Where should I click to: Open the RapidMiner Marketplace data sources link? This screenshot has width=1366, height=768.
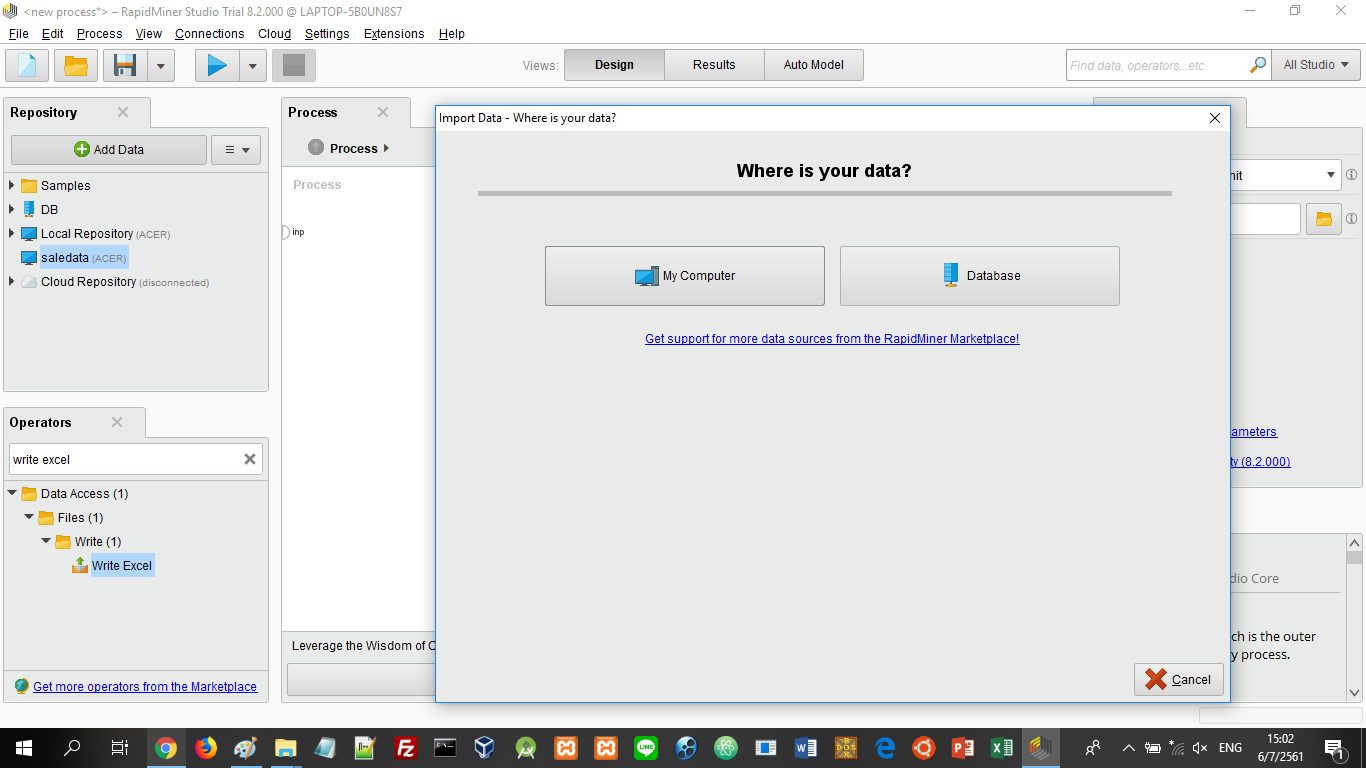click(832, 339)
